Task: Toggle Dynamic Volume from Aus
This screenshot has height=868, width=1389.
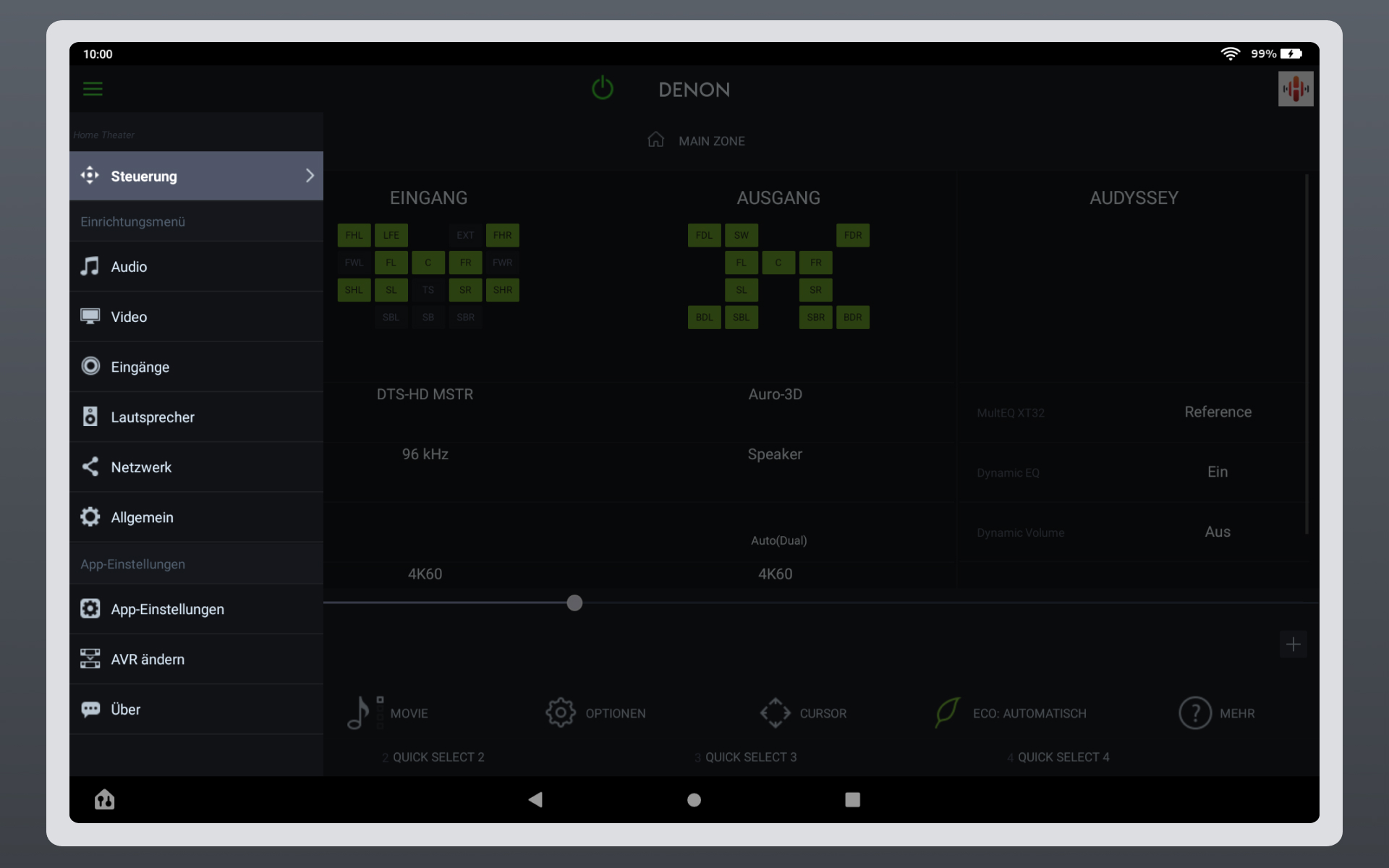Action: point(1218,532)
